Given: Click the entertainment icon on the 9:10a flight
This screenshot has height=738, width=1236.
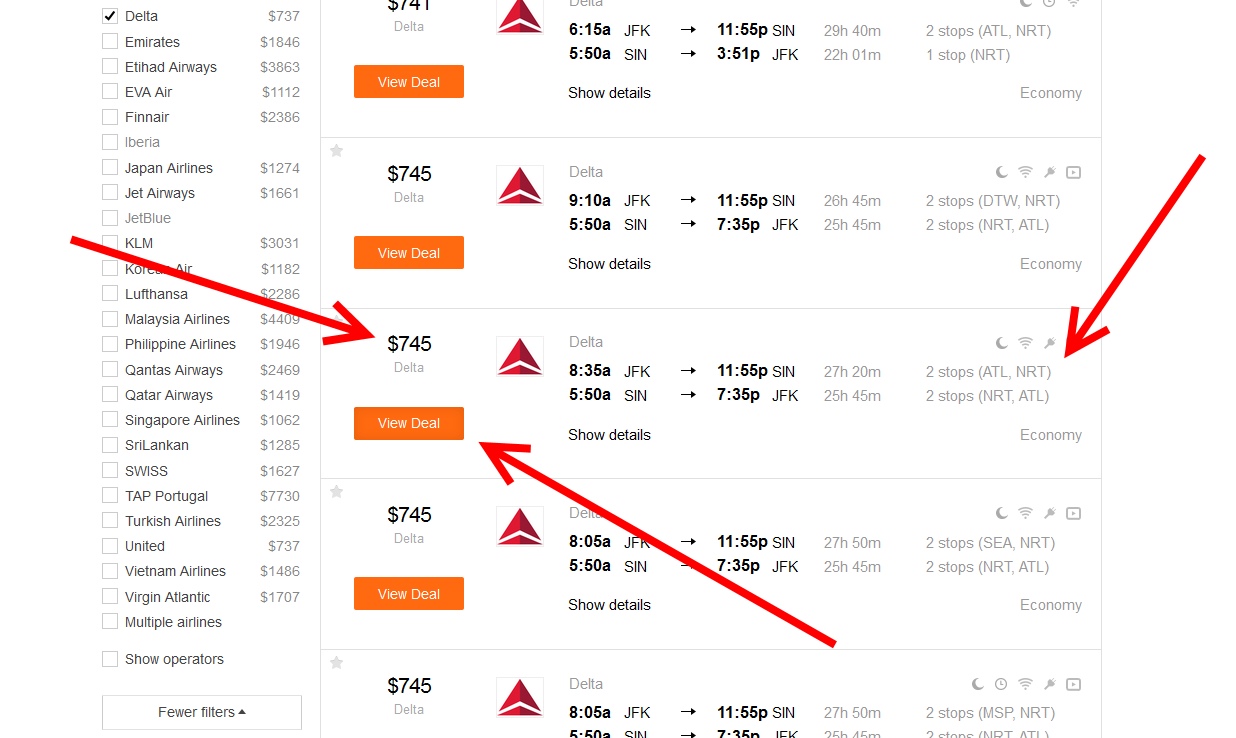Looking at the screenshot, I should 1073,173.
